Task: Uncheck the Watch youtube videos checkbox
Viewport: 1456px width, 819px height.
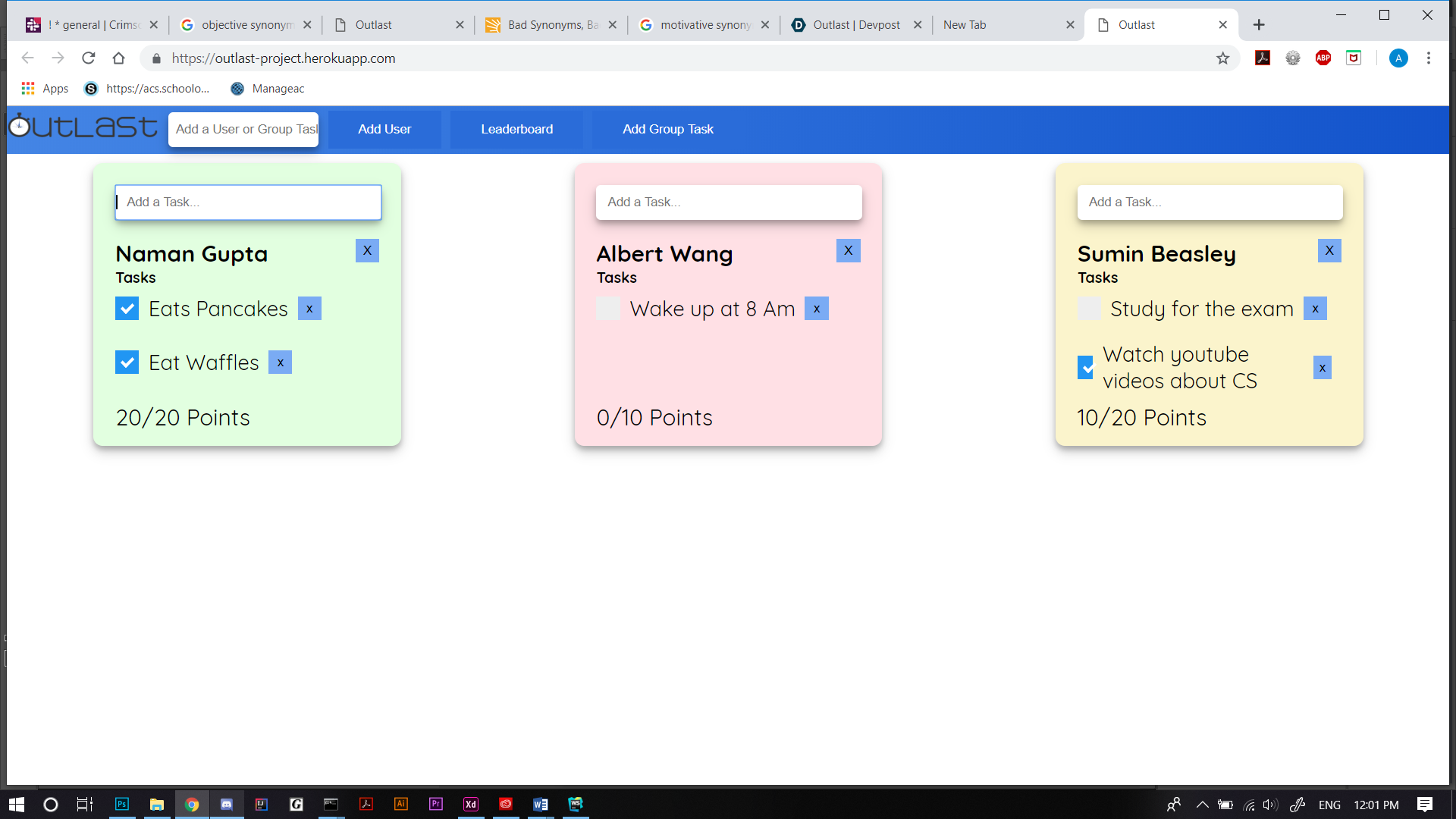Action: click(1086, 368)
